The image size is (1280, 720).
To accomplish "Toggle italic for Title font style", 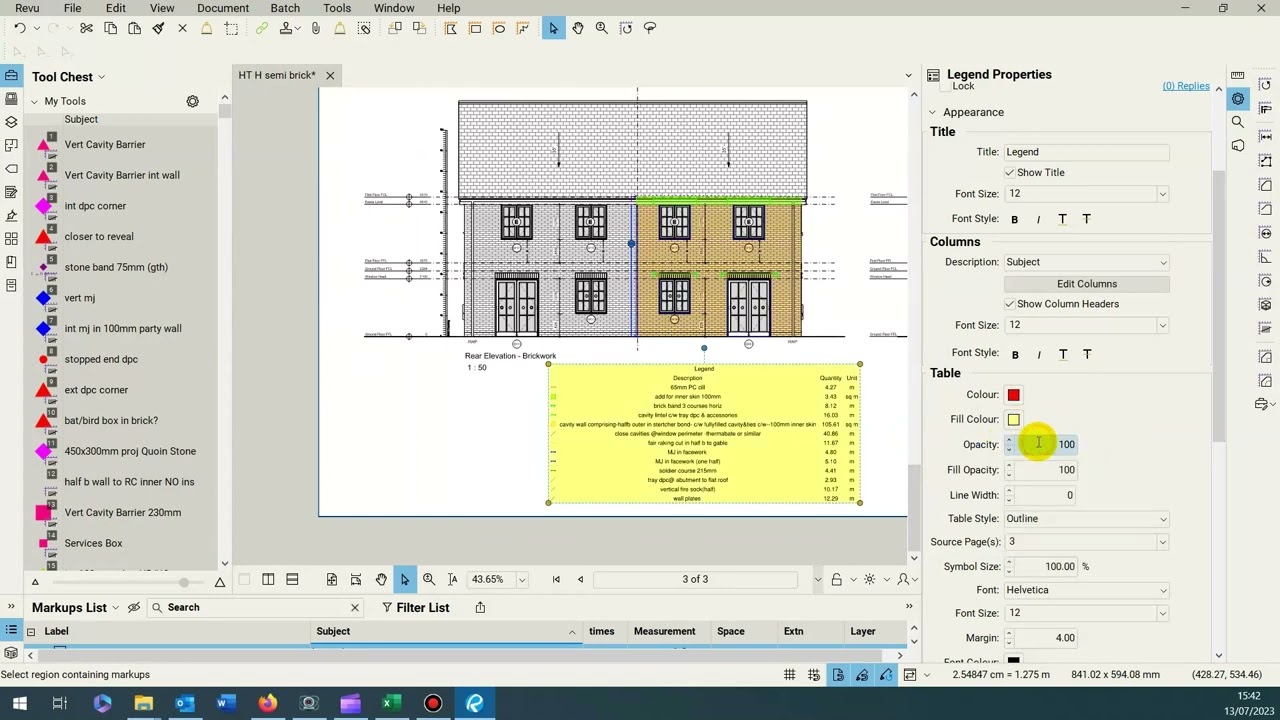I will pyautogui.click(x=1038, y=220).
